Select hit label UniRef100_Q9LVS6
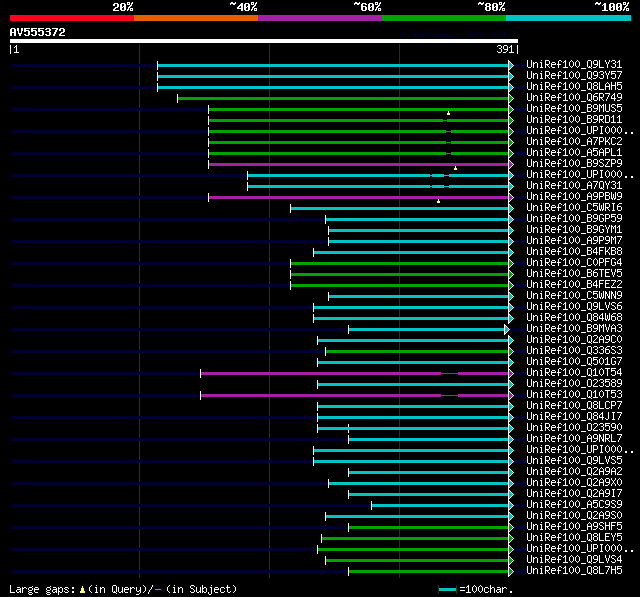 pos(574,307)
